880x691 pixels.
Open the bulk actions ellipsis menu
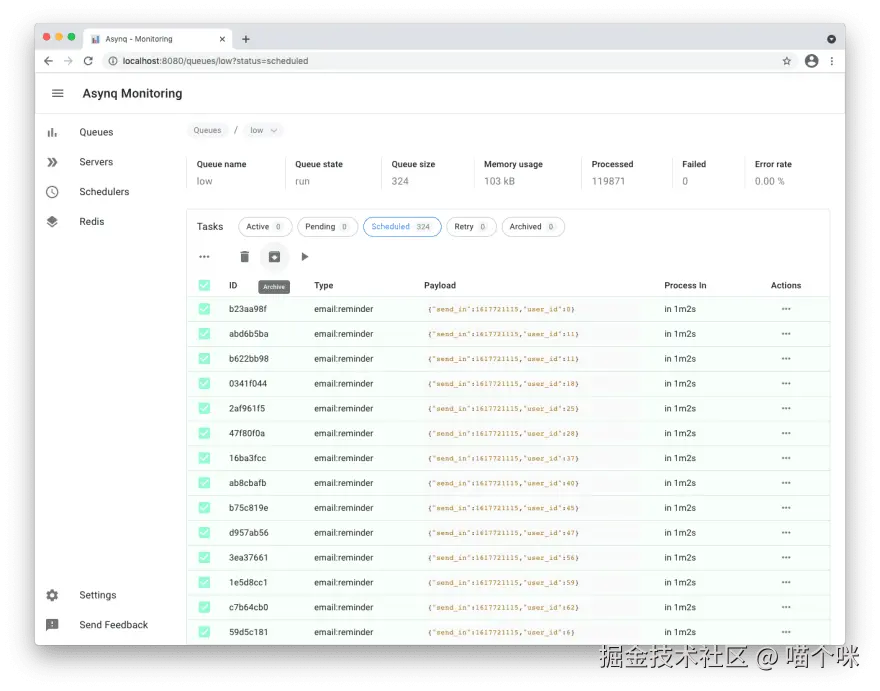tap(204, 257)
